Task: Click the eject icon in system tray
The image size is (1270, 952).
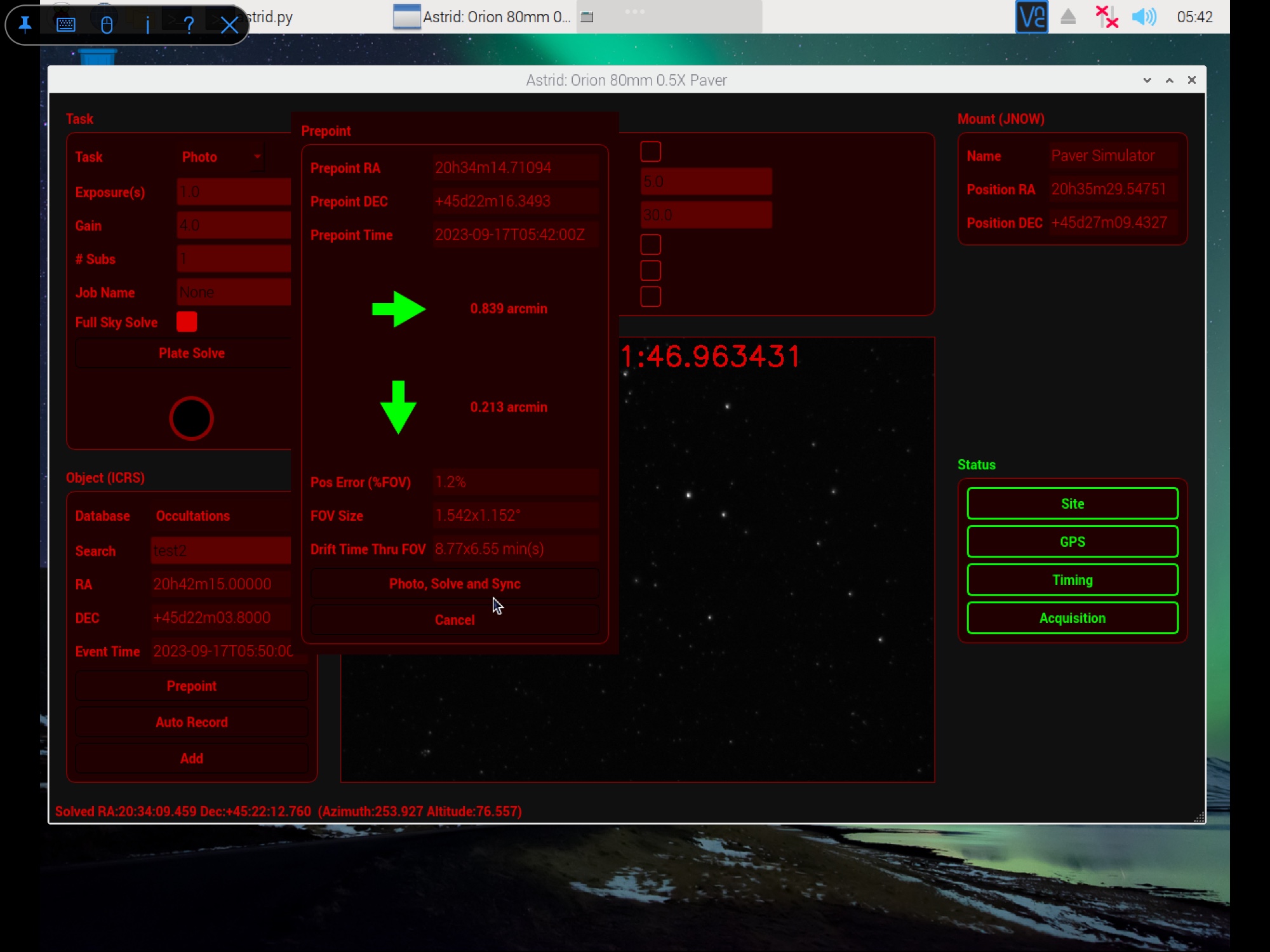Action: tap(1068, 17)
